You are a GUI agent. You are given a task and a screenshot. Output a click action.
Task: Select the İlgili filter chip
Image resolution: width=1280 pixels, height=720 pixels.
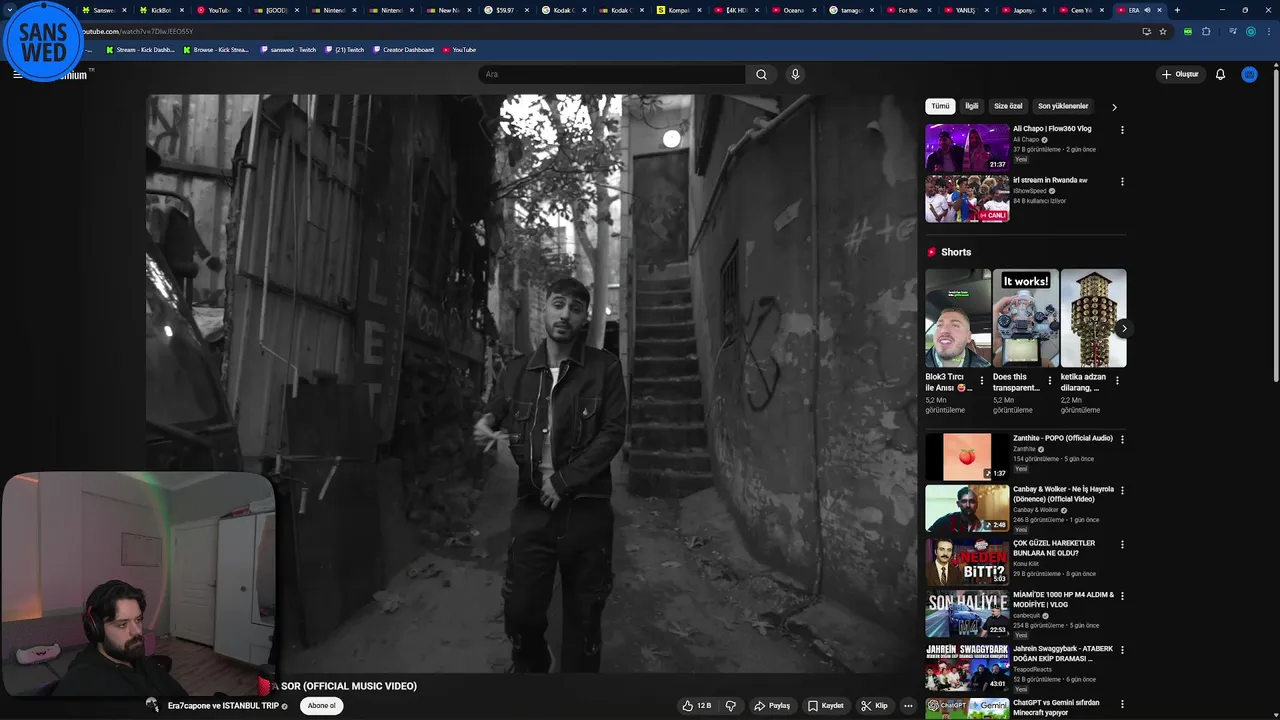(971, 106)
